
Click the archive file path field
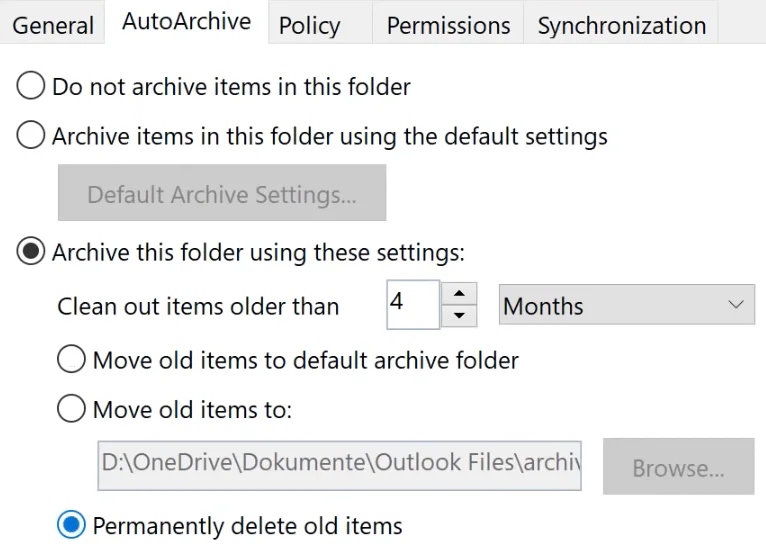(x=340, y=466)
